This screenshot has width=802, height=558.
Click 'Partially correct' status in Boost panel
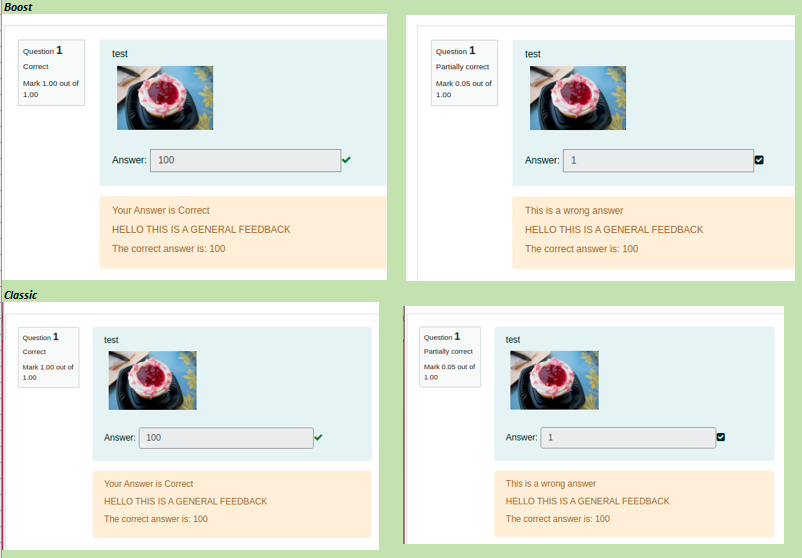point(462,67)
